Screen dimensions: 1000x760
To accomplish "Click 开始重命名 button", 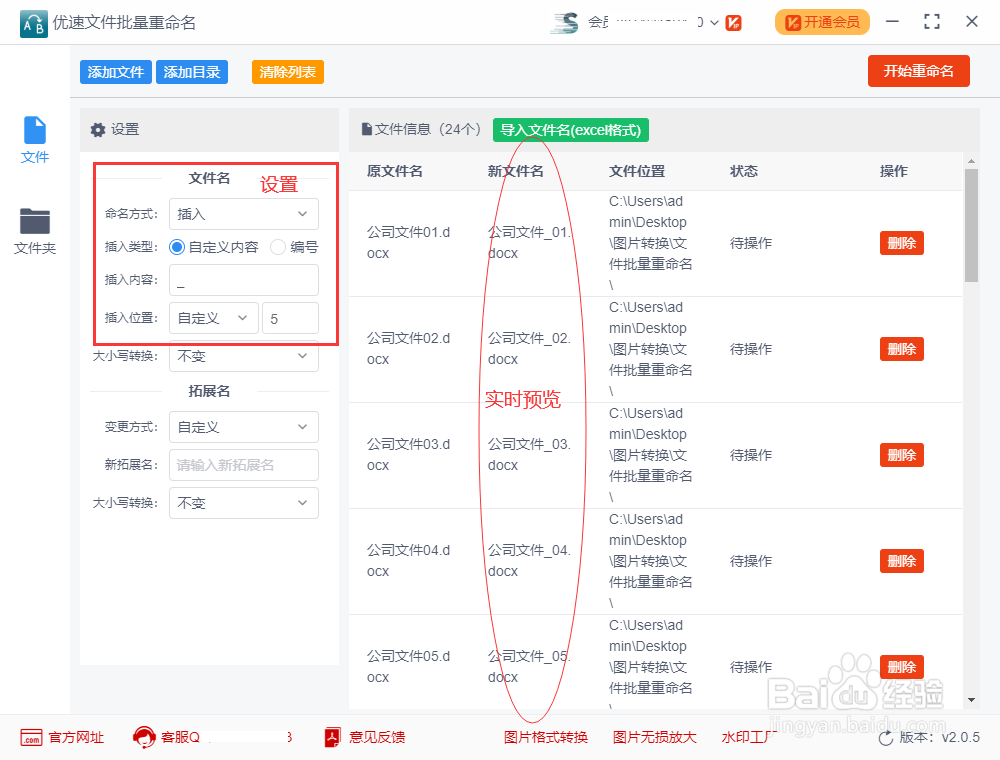I will [x=918, y=71].
